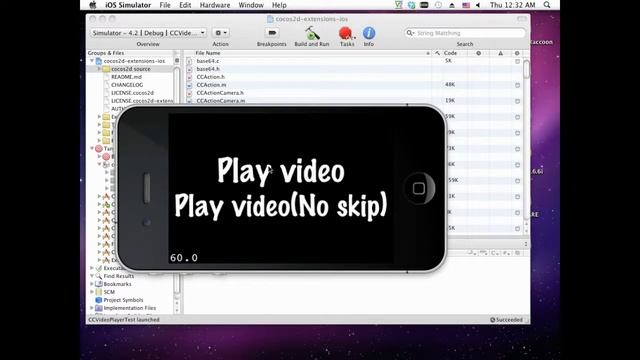This screenshot has width=640, height=360.
Task: Tap Play video(No skip) in the simulator
Action: 281,205
